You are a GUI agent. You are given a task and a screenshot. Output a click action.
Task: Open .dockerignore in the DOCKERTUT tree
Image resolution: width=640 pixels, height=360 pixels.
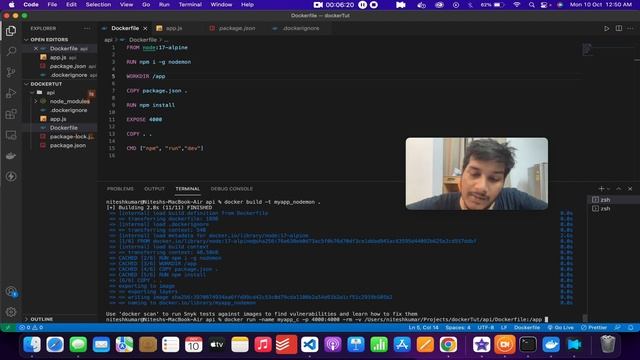tap(69, 110)
